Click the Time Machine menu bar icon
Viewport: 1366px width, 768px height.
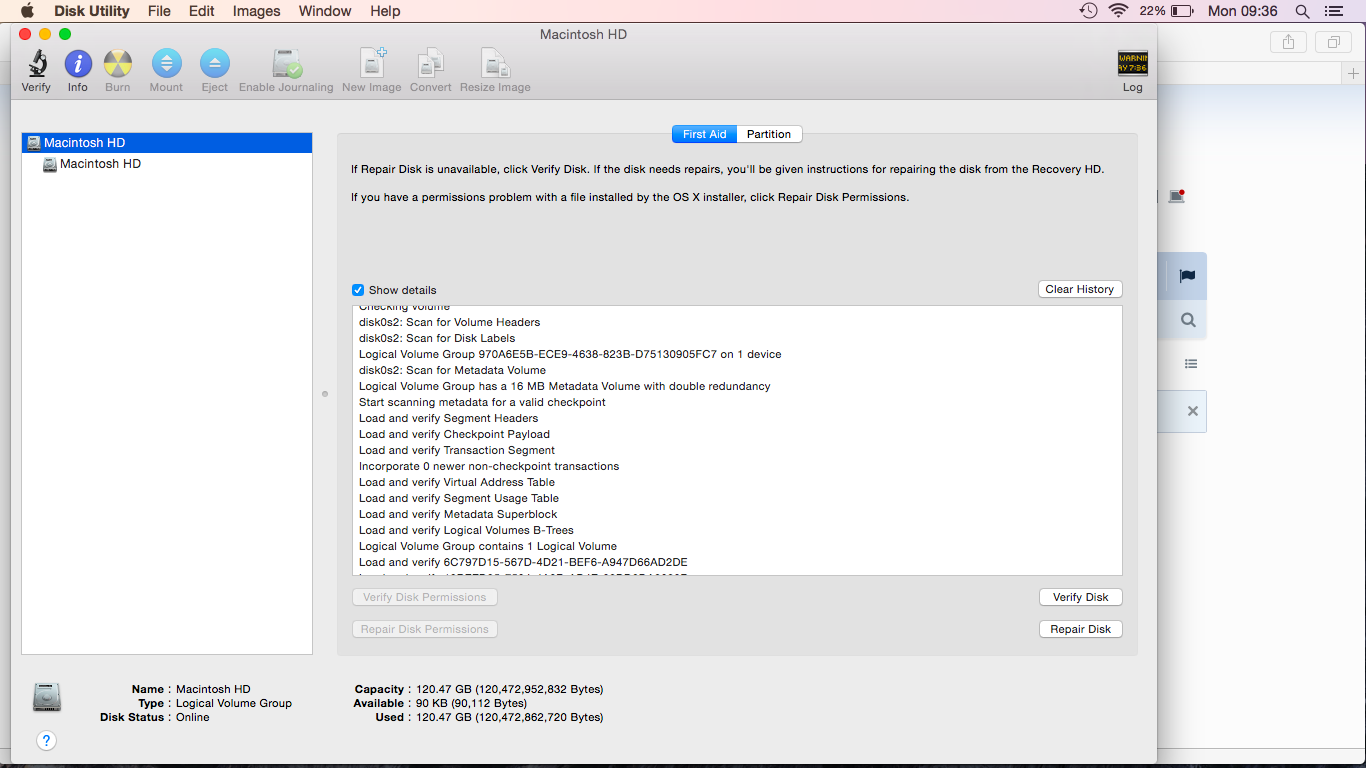click(1089, 11)
